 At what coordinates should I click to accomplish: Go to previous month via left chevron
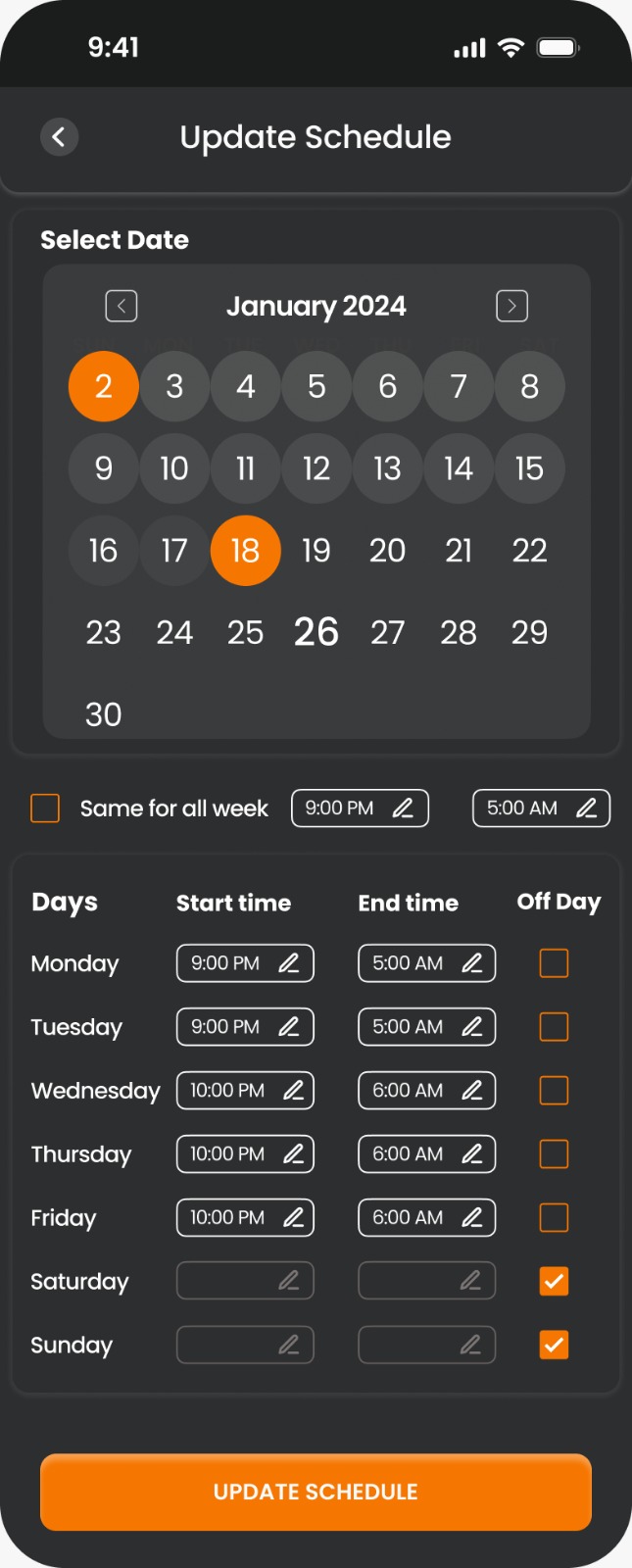(x=121, y=306)
